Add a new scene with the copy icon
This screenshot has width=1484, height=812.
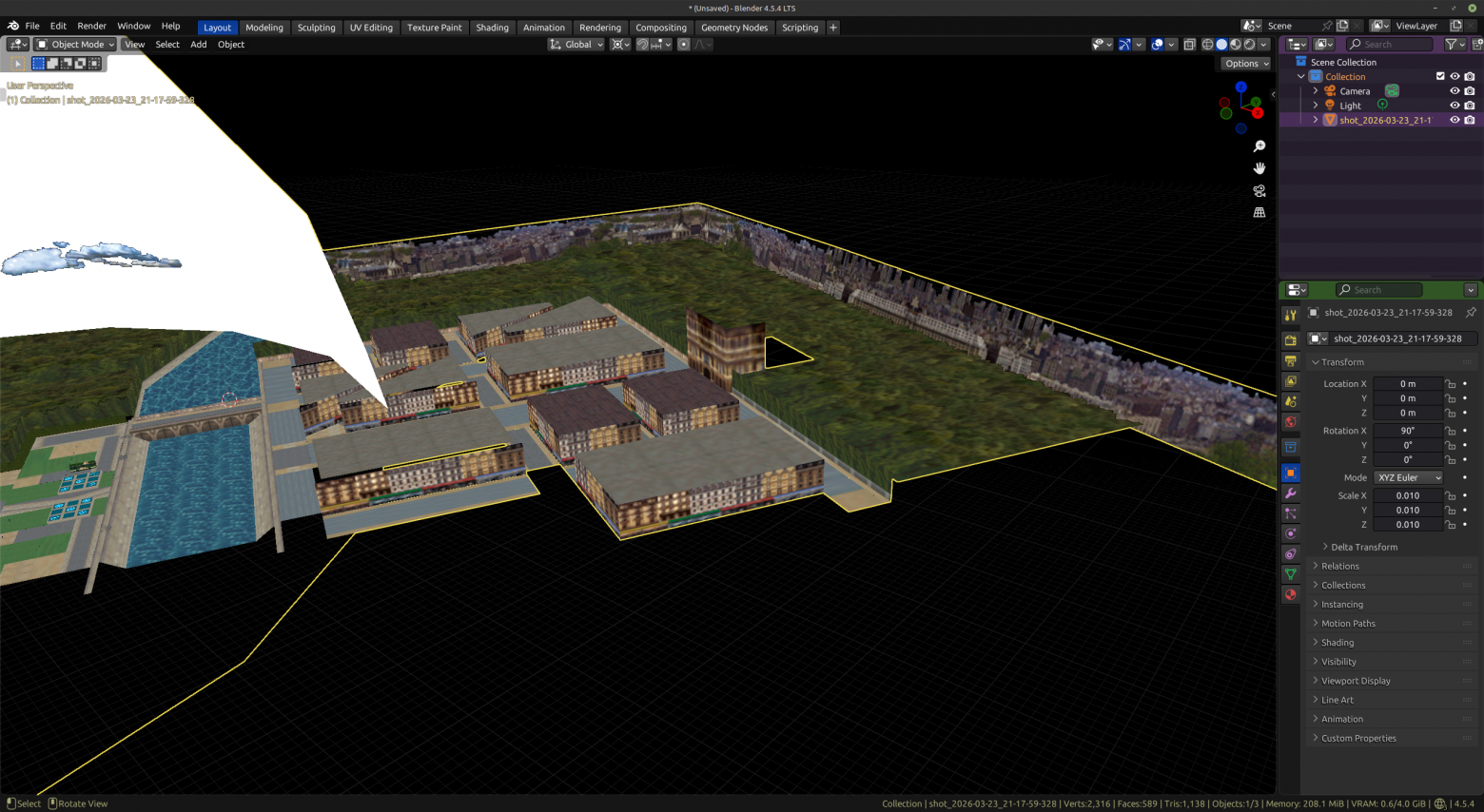(x=1343, y=26)
